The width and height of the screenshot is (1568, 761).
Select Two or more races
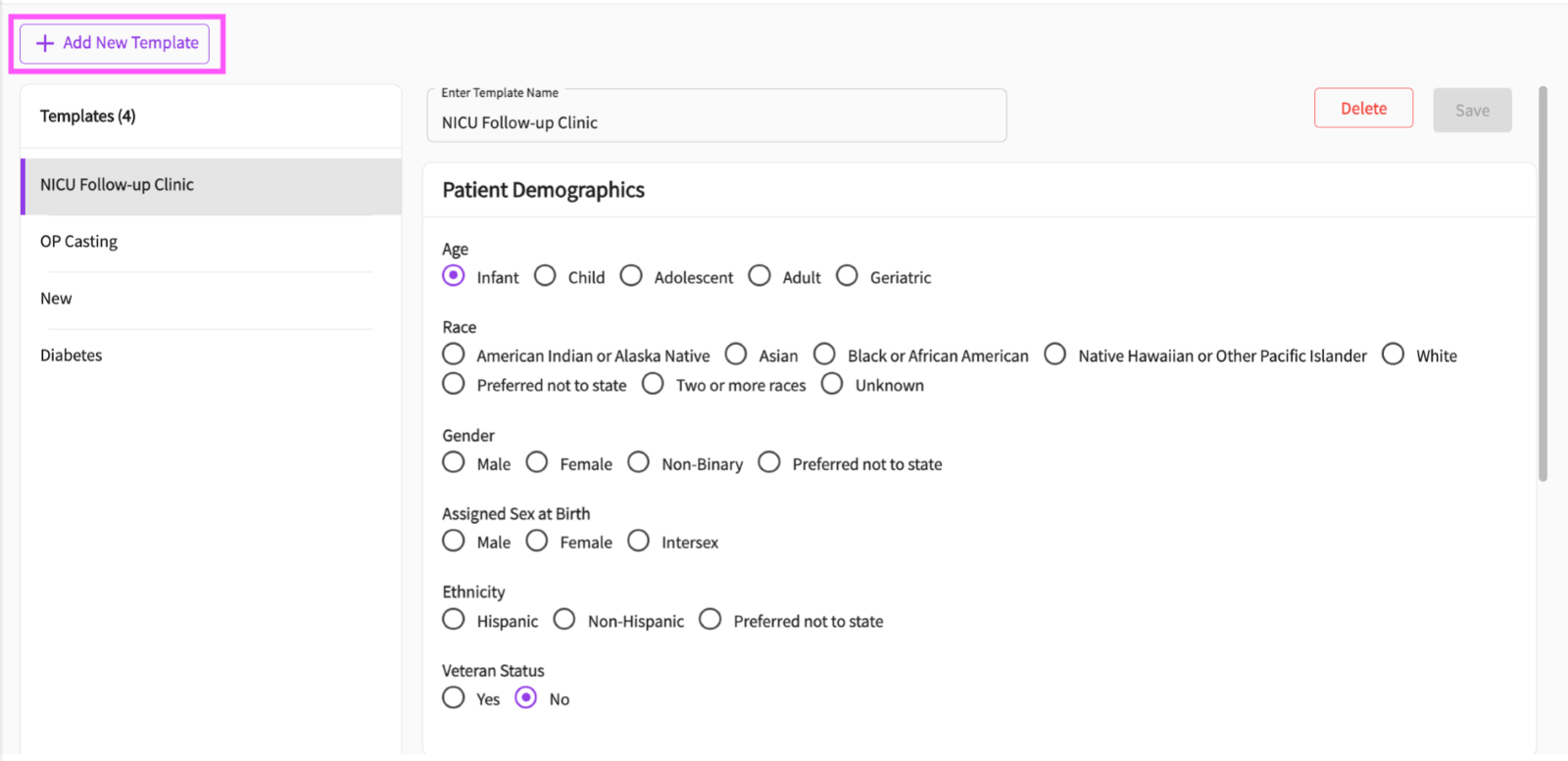coord(653,384)
